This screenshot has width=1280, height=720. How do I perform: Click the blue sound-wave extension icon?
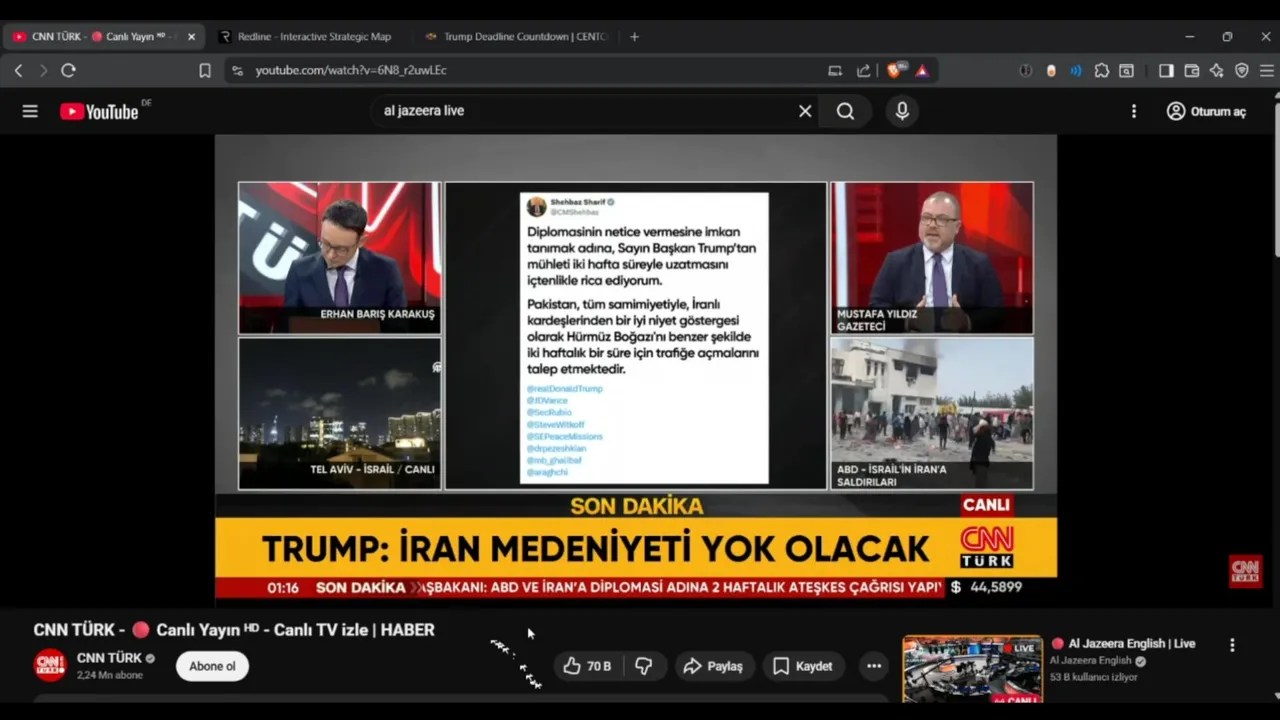(1075, 70)
